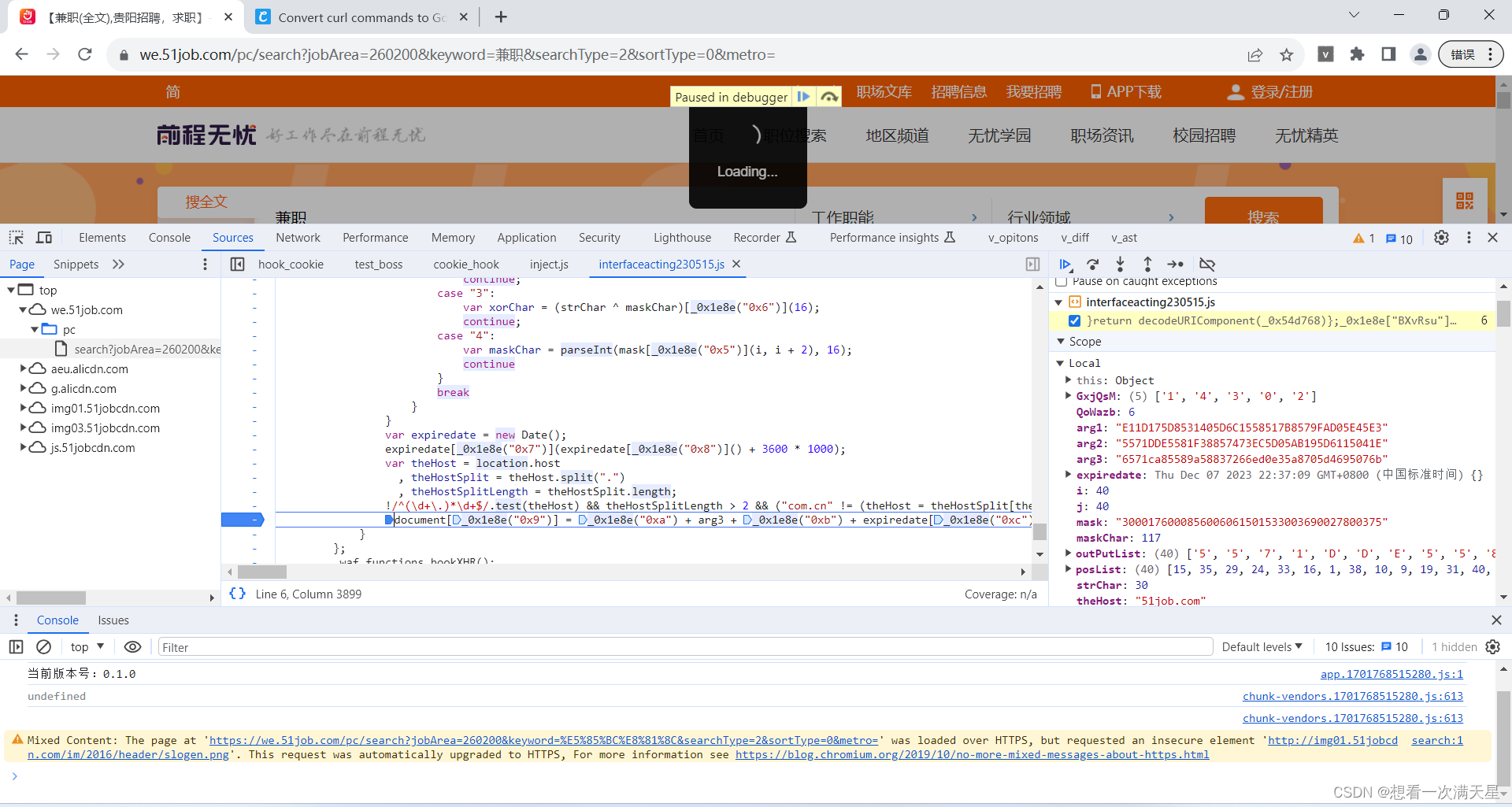Open app.1701768515280.js:1 source link
This screenshot has width=1512, height=807.
1392,674
